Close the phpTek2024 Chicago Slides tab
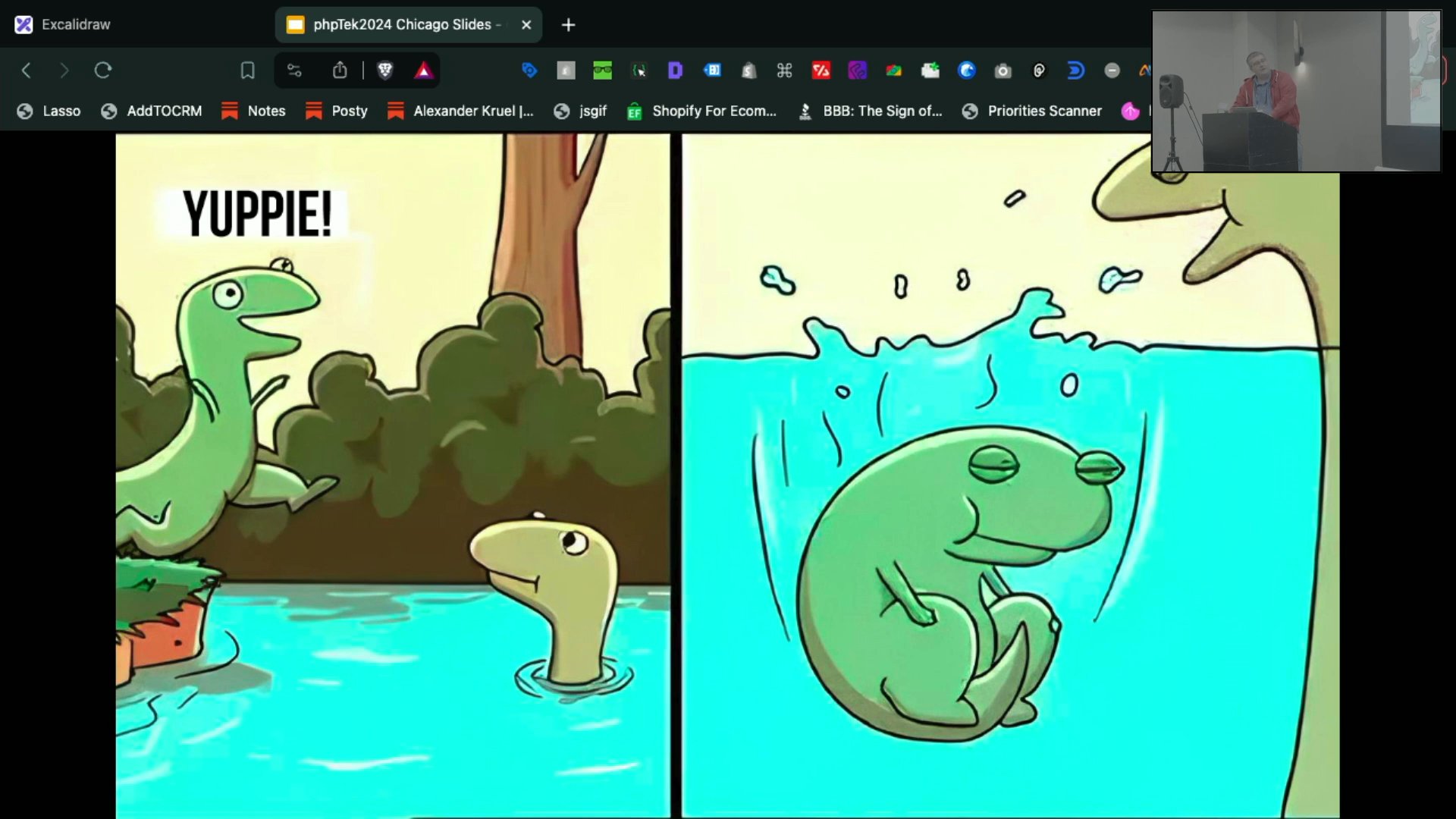This screenshot has height=819, width=1456. coord(526,24)
